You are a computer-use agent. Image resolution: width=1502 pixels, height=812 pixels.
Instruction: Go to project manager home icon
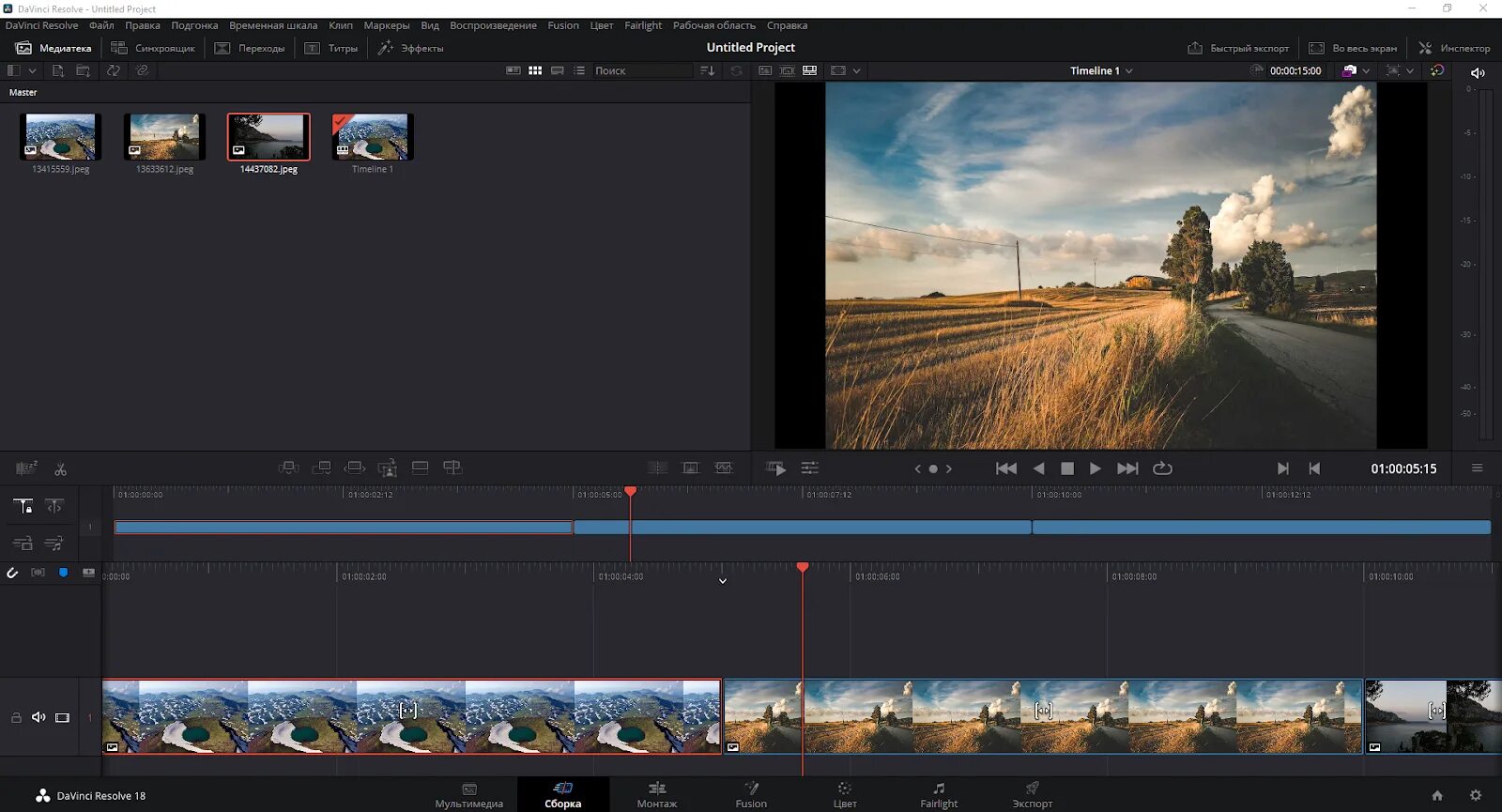pyautogui.click(x=1436, y=795)
